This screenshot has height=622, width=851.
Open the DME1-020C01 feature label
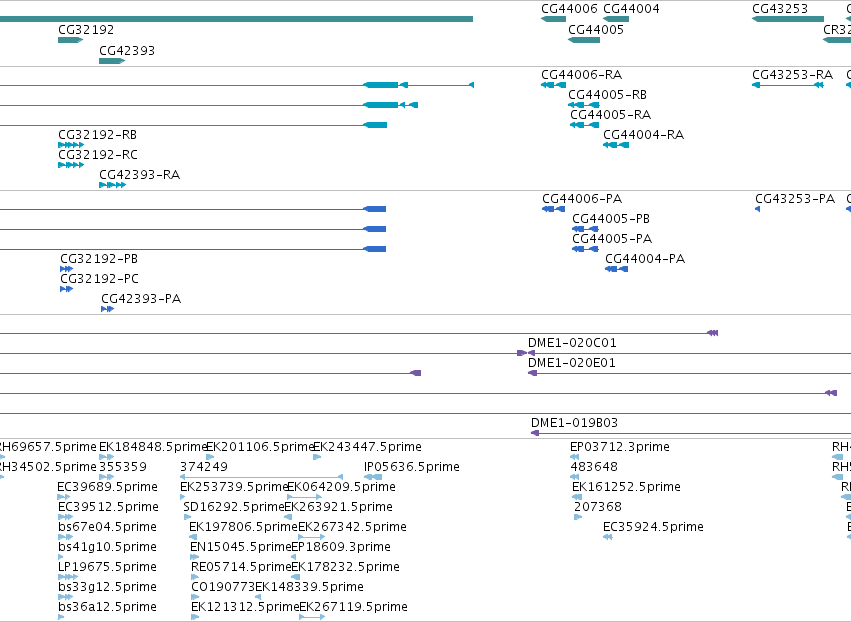(x=572, y=342)
